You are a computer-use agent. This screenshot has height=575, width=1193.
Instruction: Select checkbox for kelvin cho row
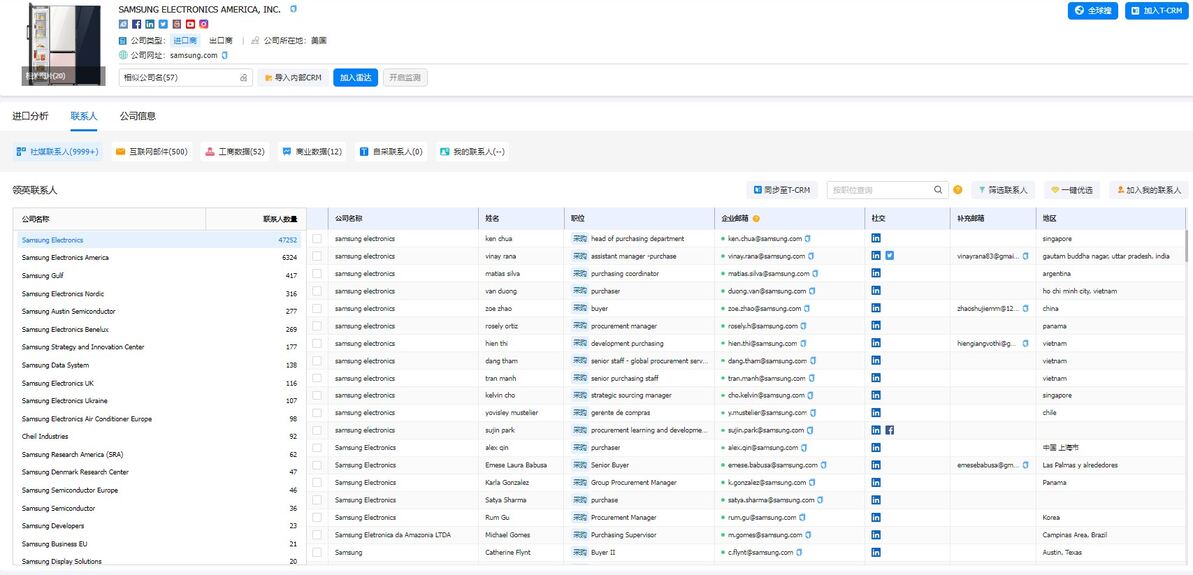pos(317,396)
